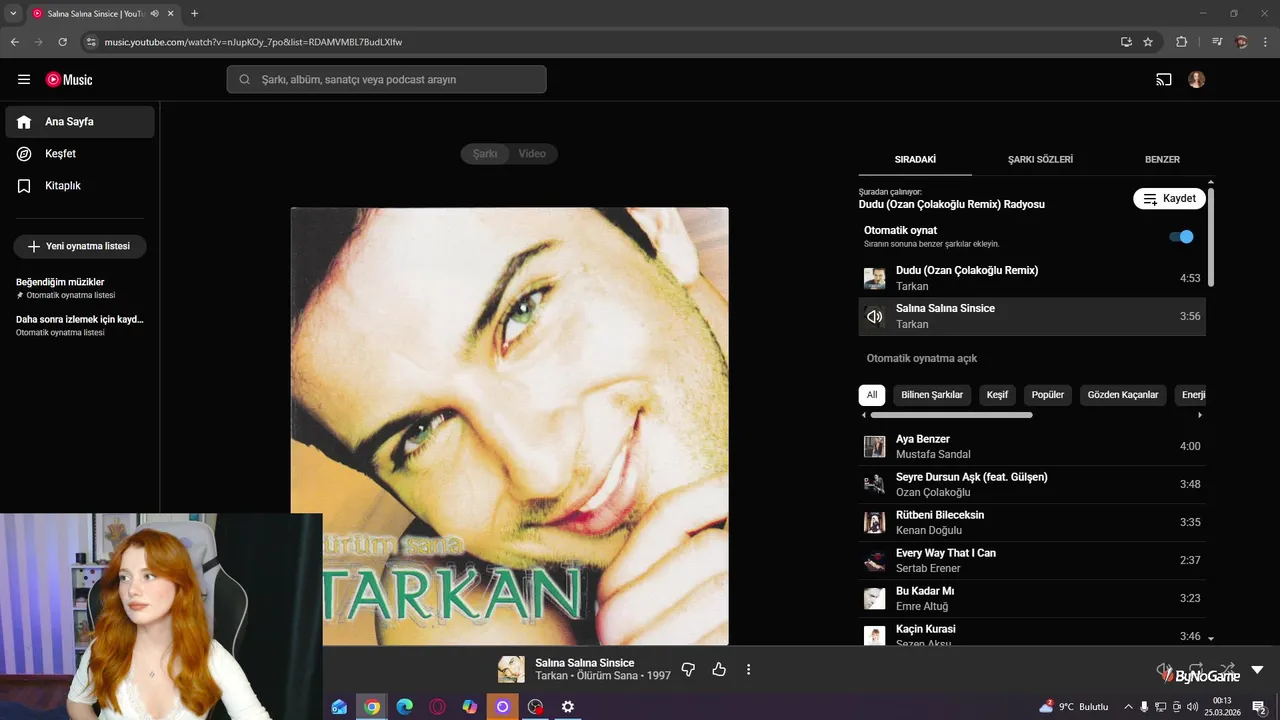
Task: Collapse the player page with the down triangle
Action: (x=1257, y=669)
